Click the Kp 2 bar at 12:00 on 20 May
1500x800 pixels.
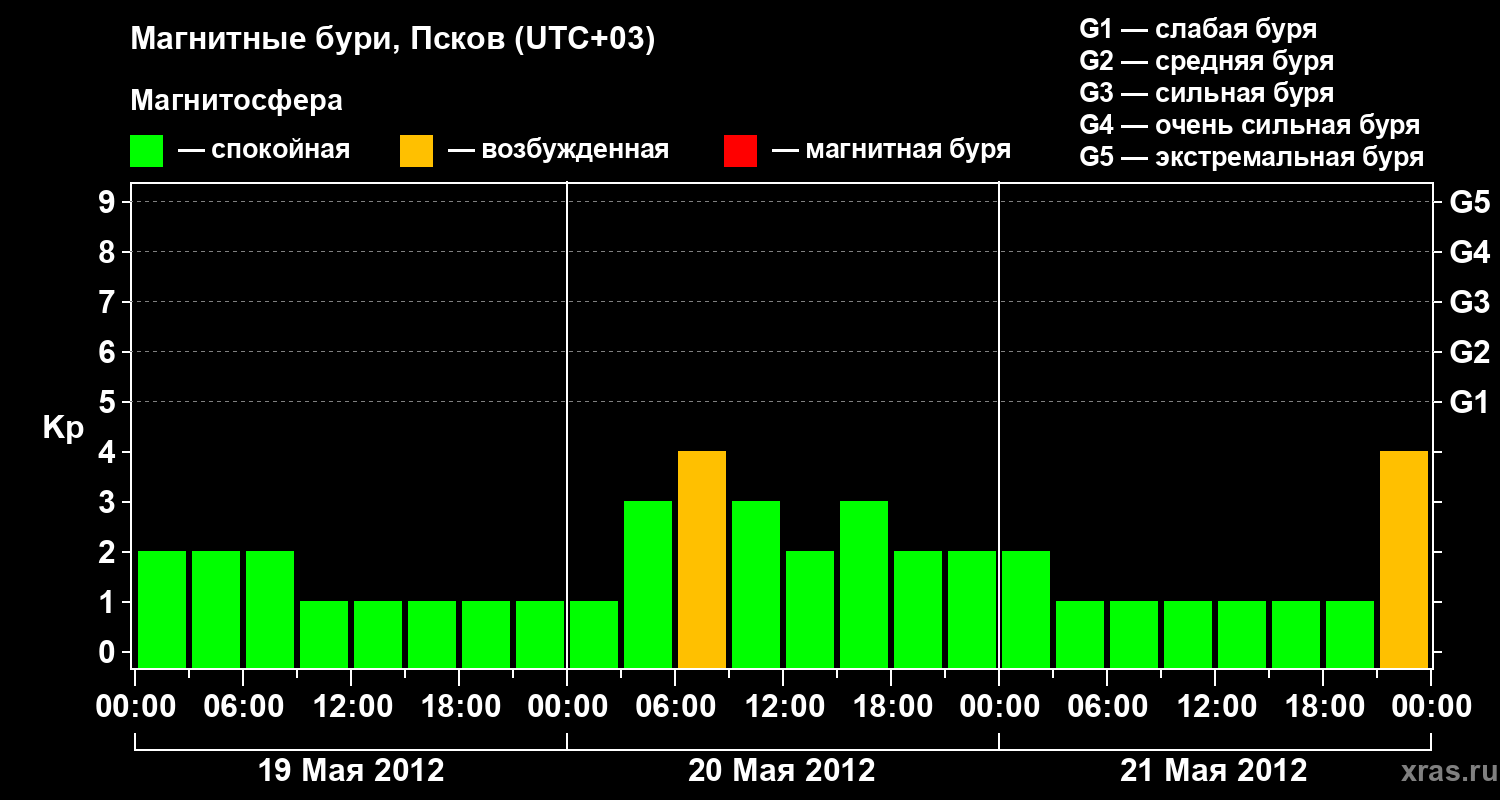click(x=810, y=609)
